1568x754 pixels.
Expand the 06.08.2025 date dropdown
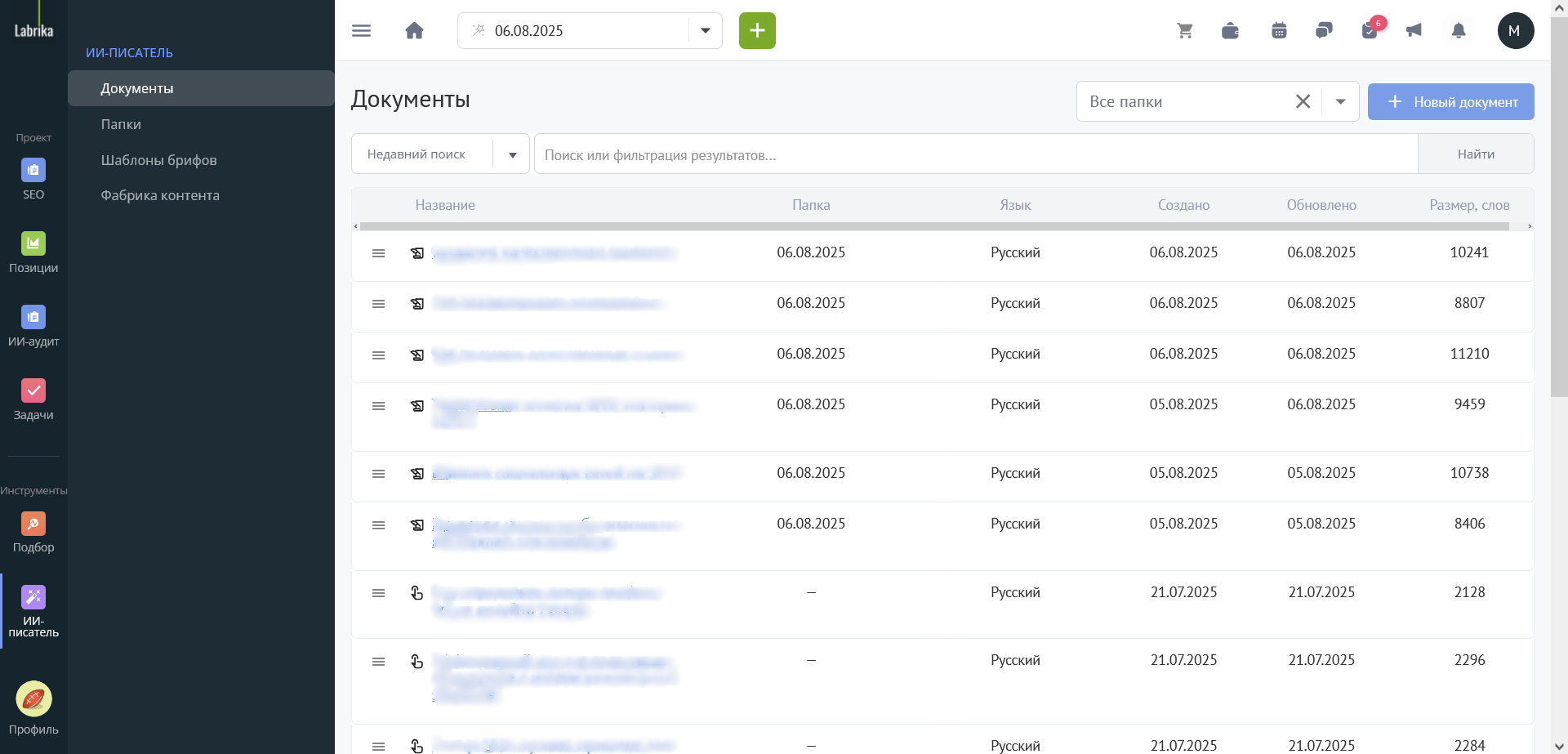[706, 31]
